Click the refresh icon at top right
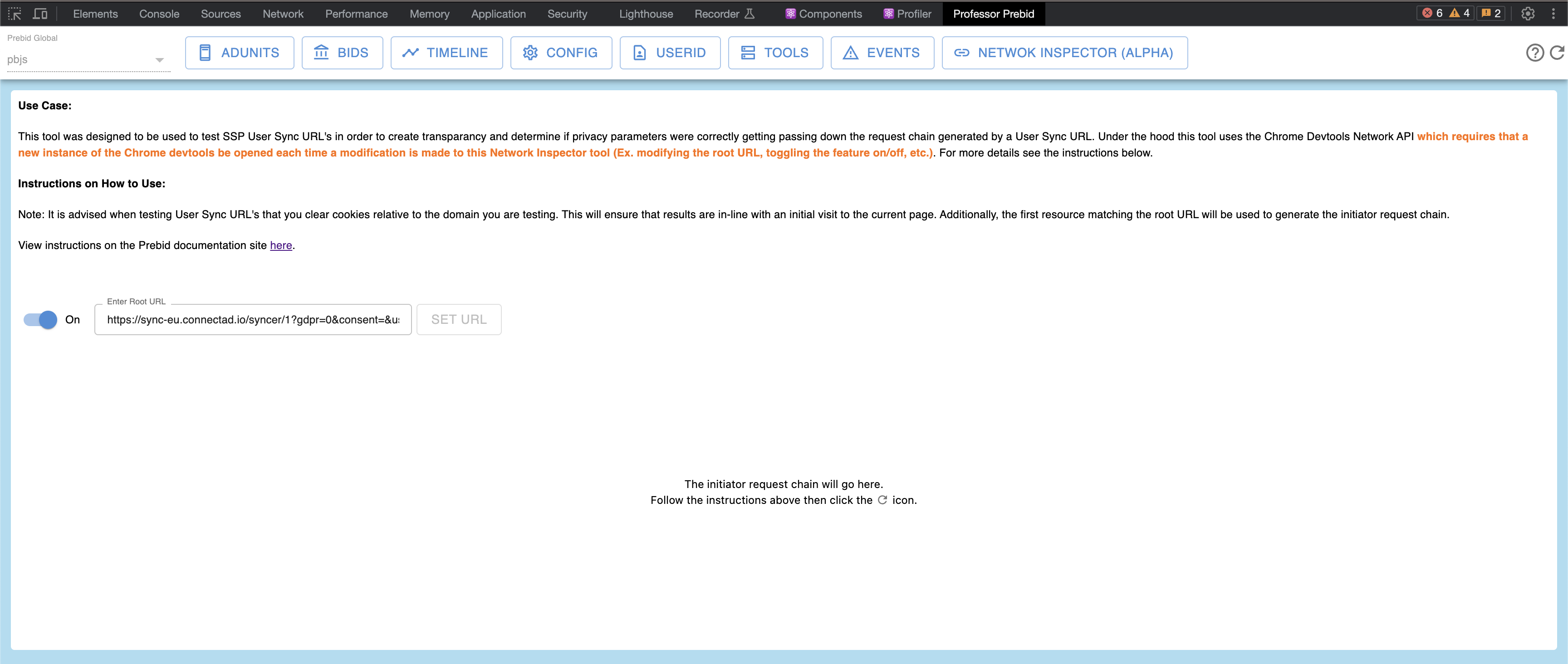This screenshot has height=664, width=1568. pos(1557,53)
